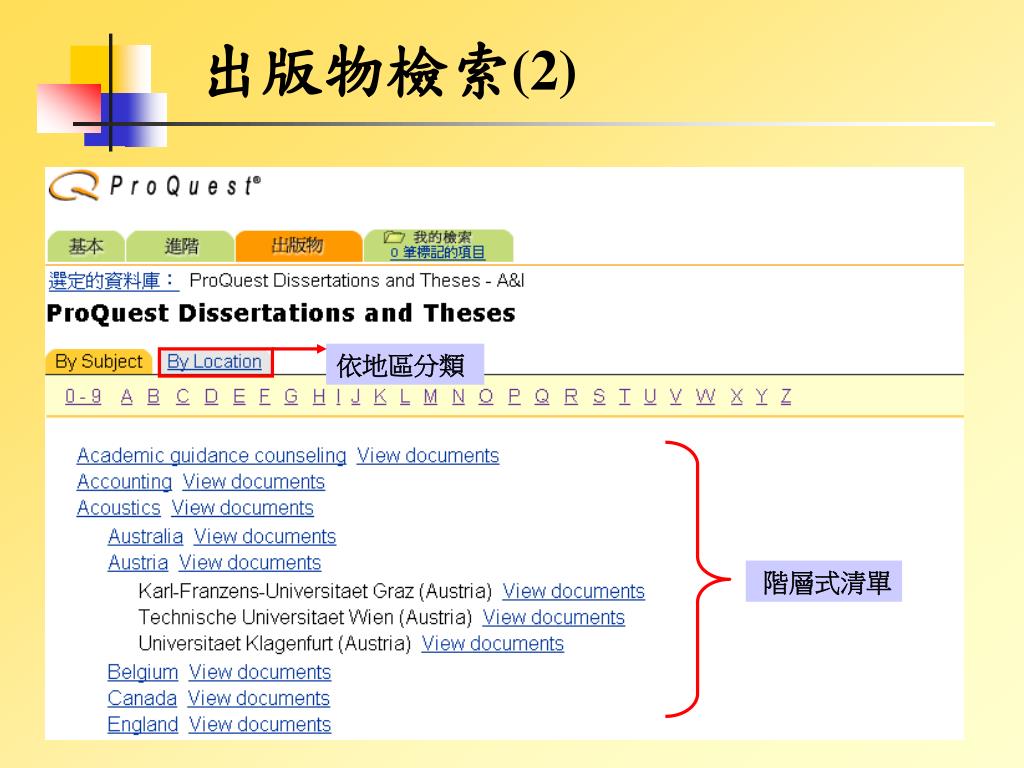Viewport: 1024px width, 768px height.
Task: Jump to letter H index
Action: point(319,396)
